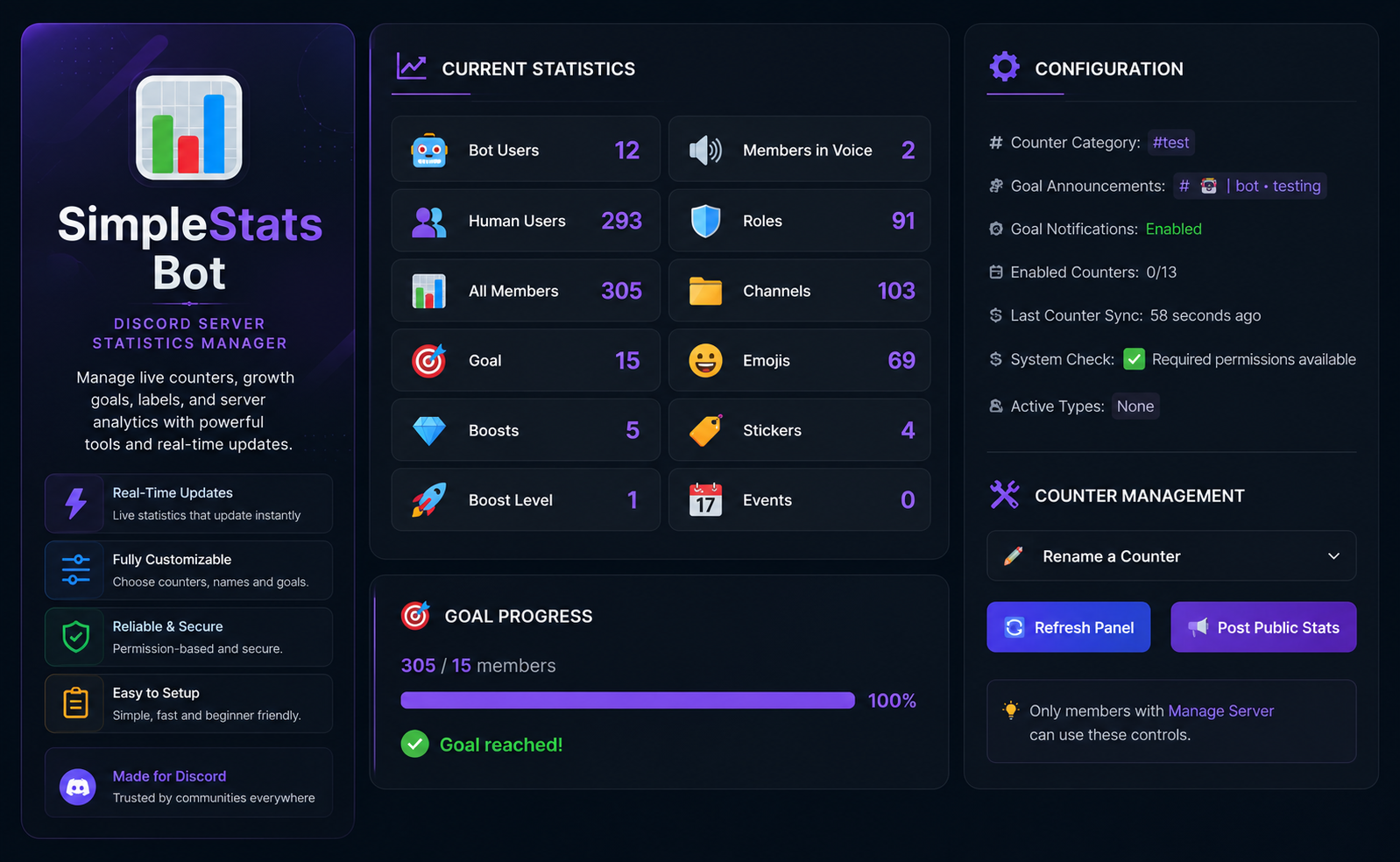Viewport: 1400px width, 862px height.
Task: Click the Human Users value 293
Action: click(x=621, y=221)
